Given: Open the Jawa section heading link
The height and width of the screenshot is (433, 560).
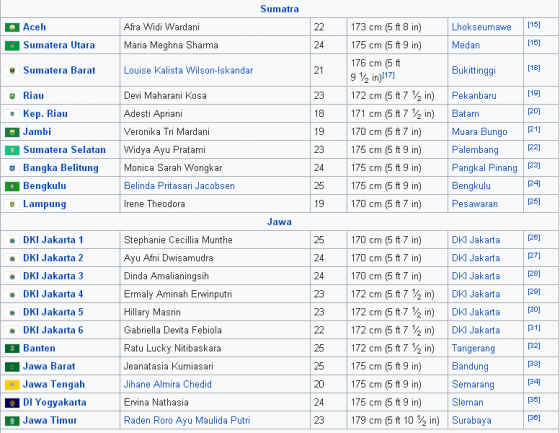Looking at the screenshot, I should (x=279, y=222).
